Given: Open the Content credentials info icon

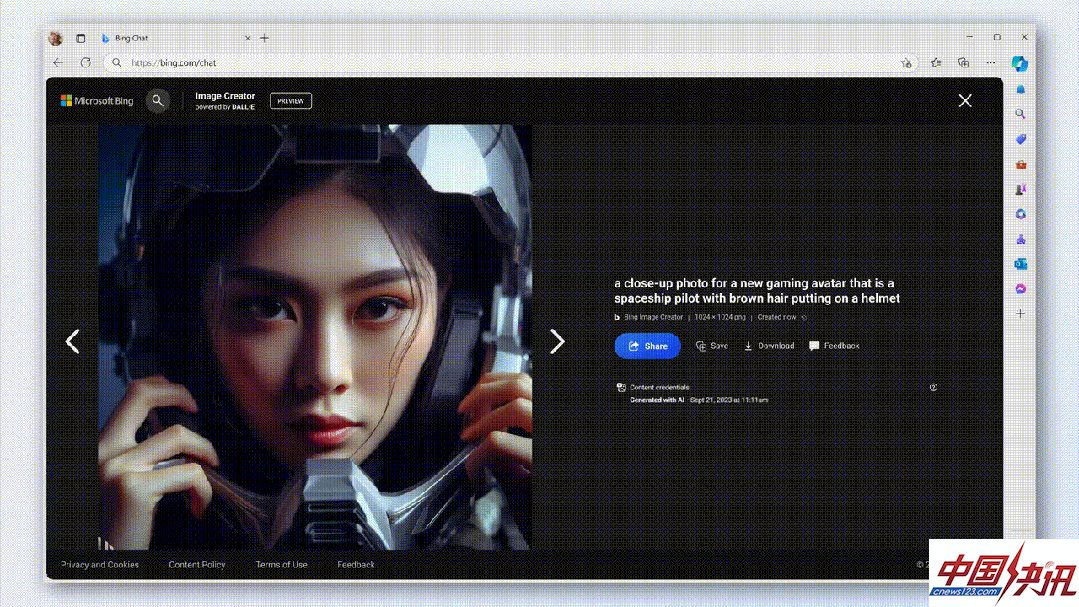Looking at the screenshot, I should coord(933,387).
